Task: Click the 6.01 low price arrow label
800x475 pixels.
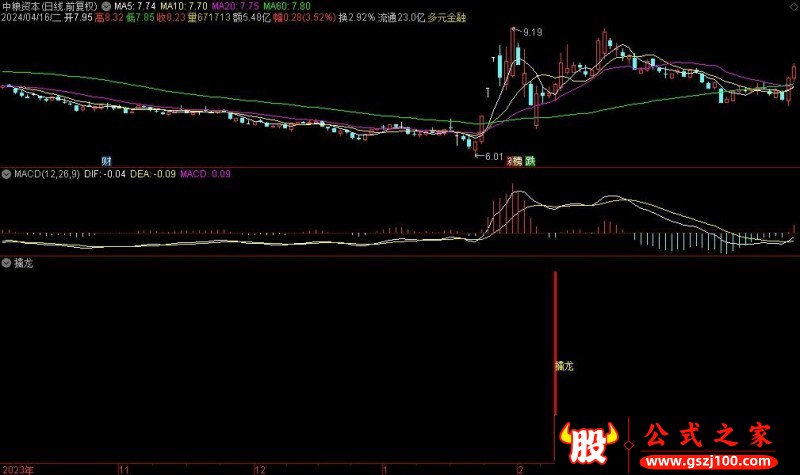Action: click(490, 156)
